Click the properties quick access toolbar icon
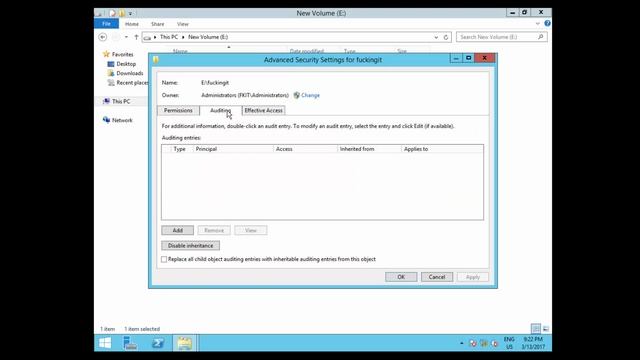Viewport: 640px width, 360px height. click(x=113, y=13)
